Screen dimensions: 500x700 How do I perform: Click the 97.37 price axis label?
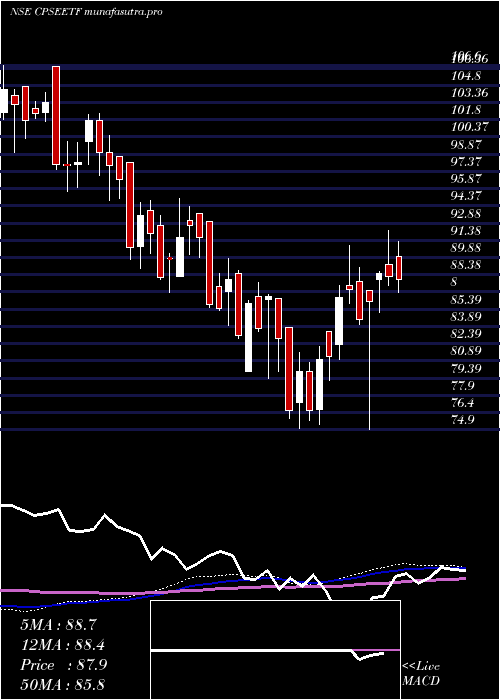coord(466,162)
